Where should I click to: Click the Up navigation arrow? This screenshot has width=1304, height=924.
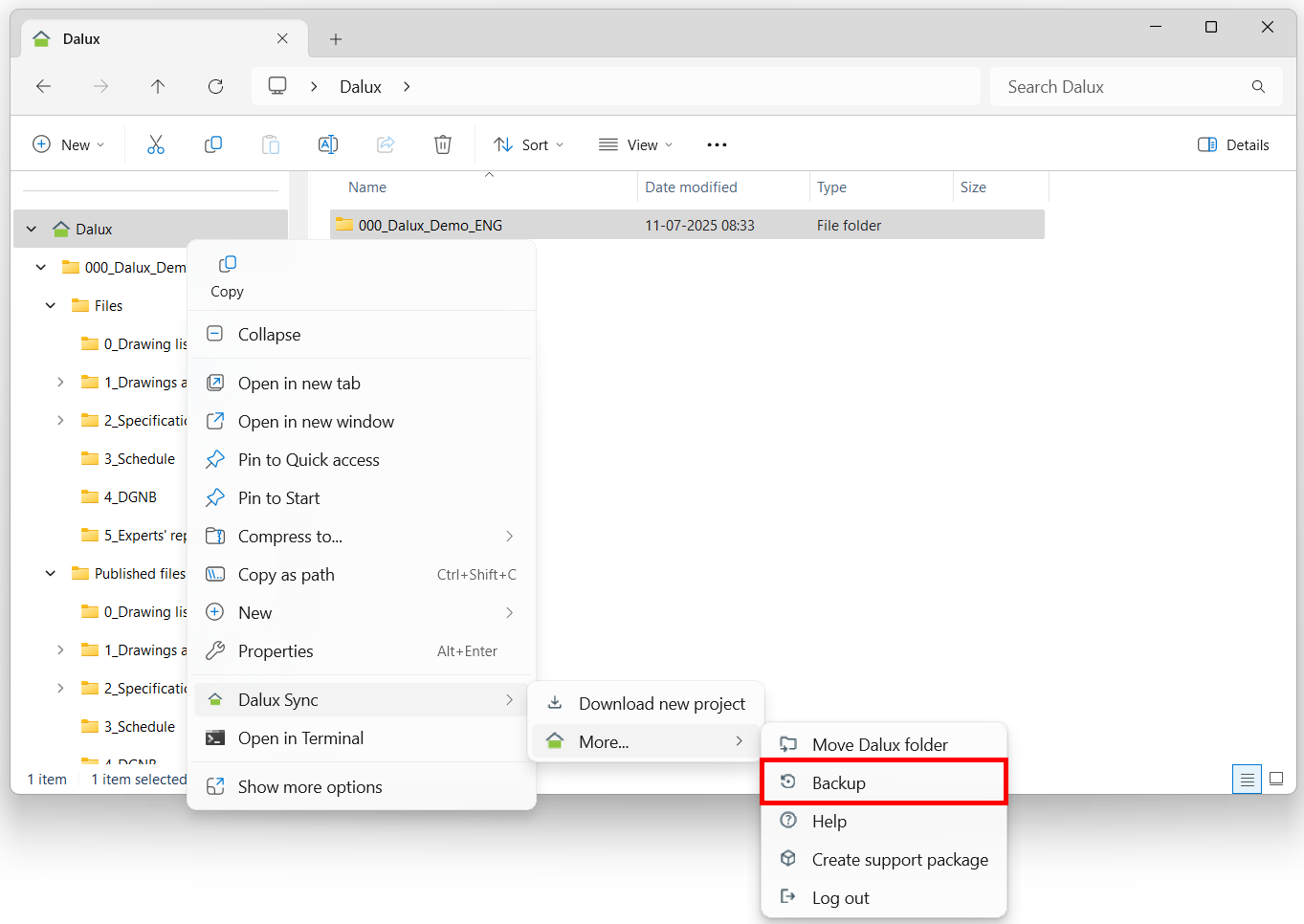[158, 86]
